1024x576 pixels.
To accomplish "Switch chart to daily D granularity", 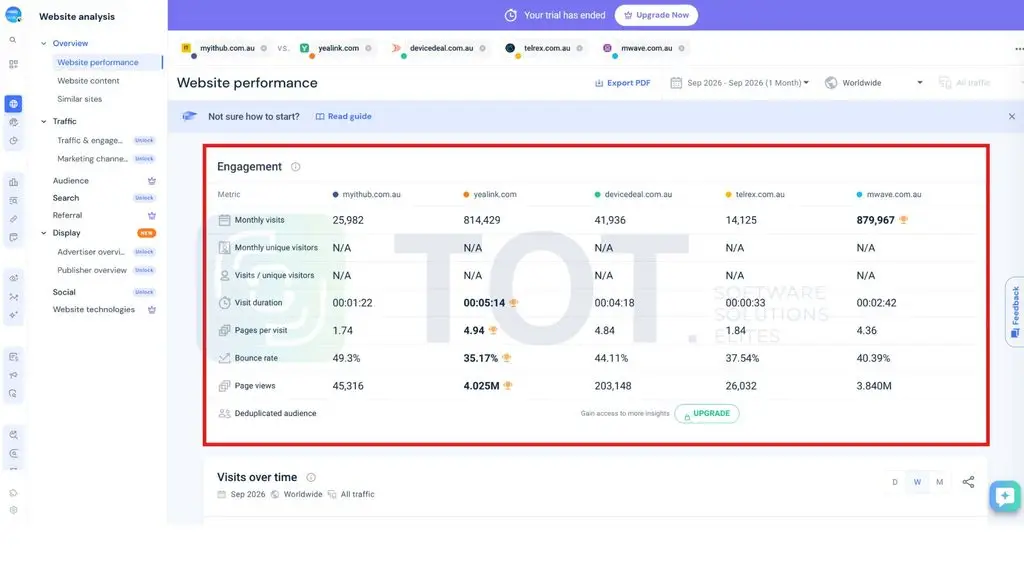I will click(x=895, y=483).
